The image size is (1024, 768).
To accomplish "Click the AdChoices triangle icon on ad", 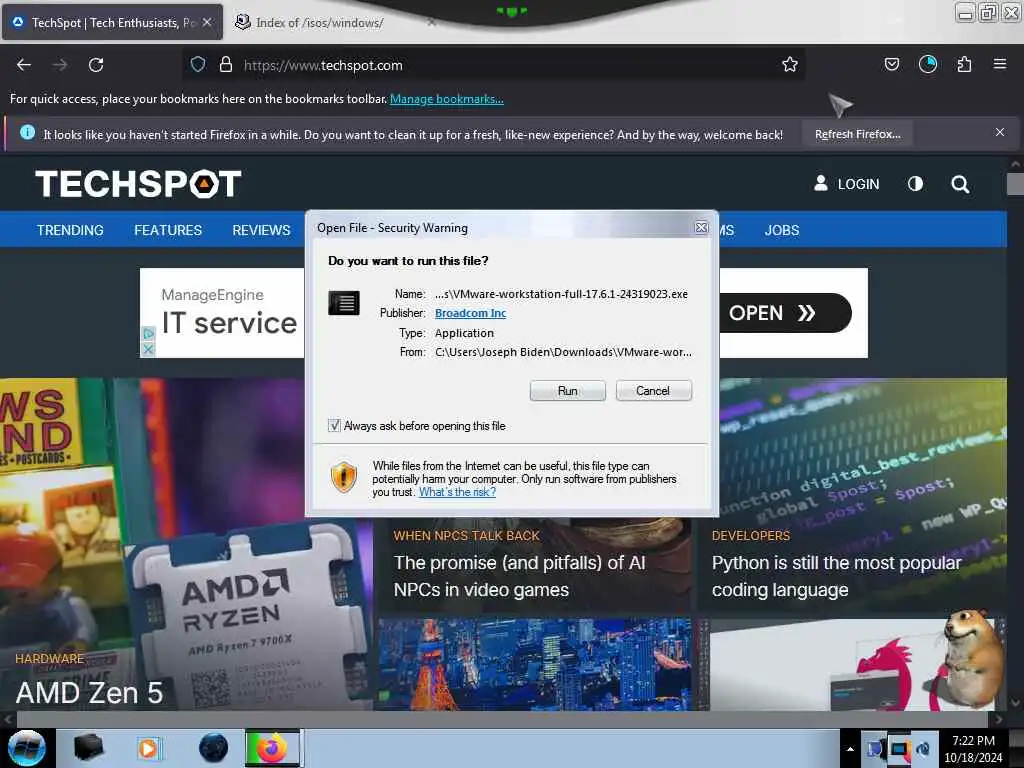I will (x=148, y=333).
